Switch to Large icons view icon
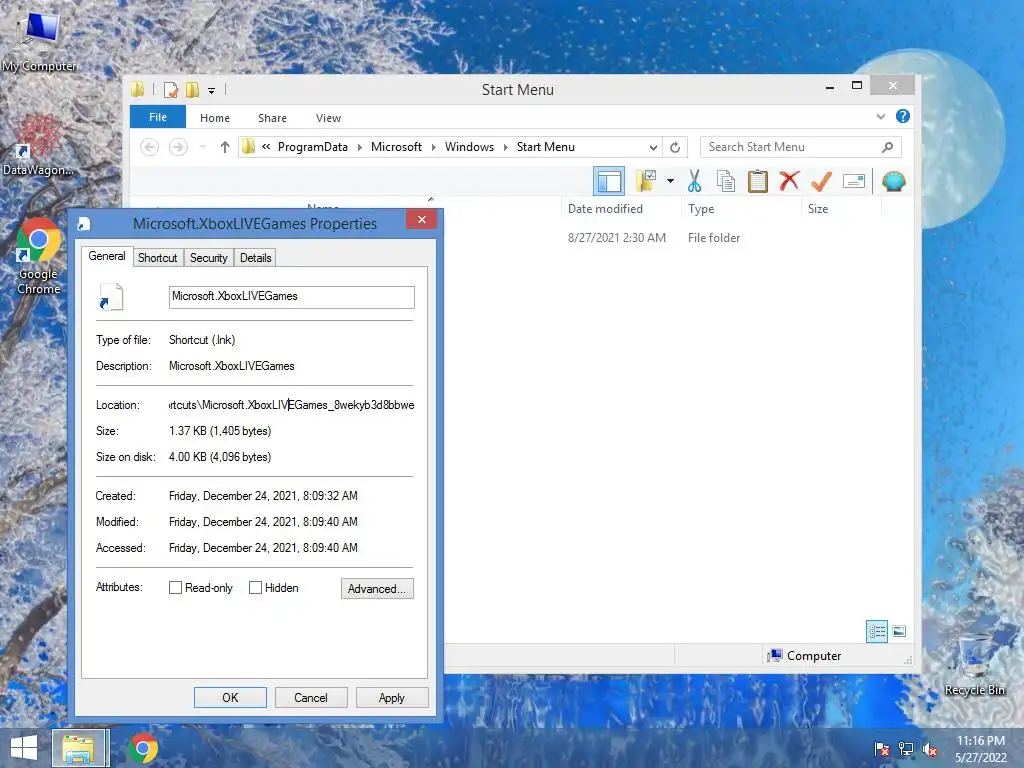This screenshot has width=1024, height=768. click(899, 631)
